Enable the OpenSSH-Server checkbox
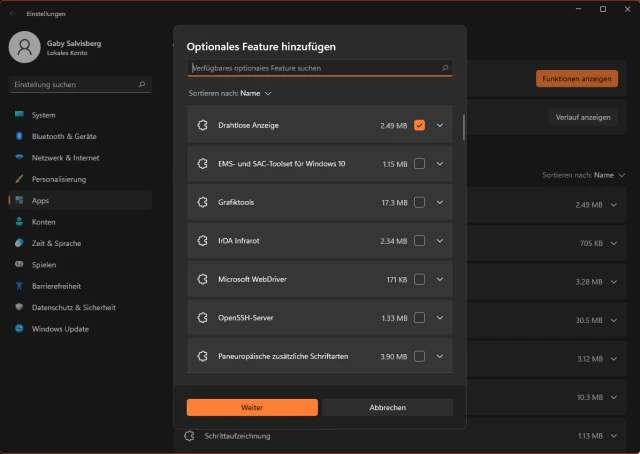Screen dimensions: 640x454 pos(419,318)
